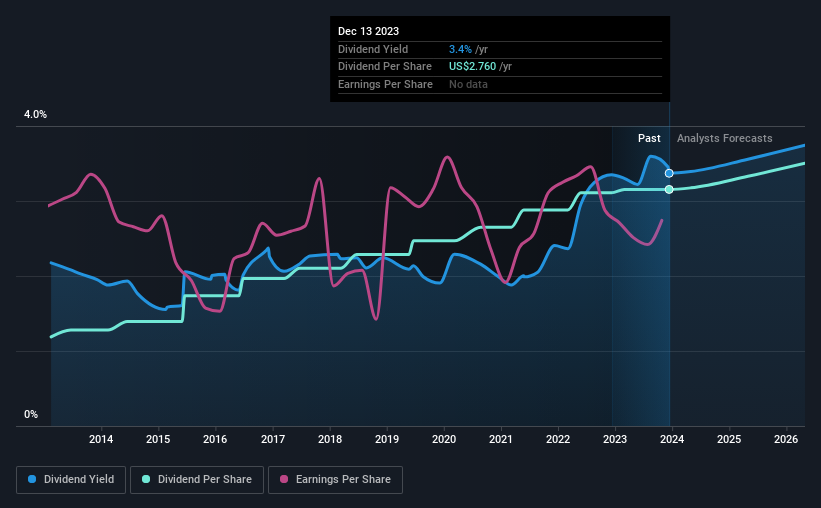This screenshot has width=821, height=508.
Task: Click the 2018 x-axis label
Action: tap(330, 439)
